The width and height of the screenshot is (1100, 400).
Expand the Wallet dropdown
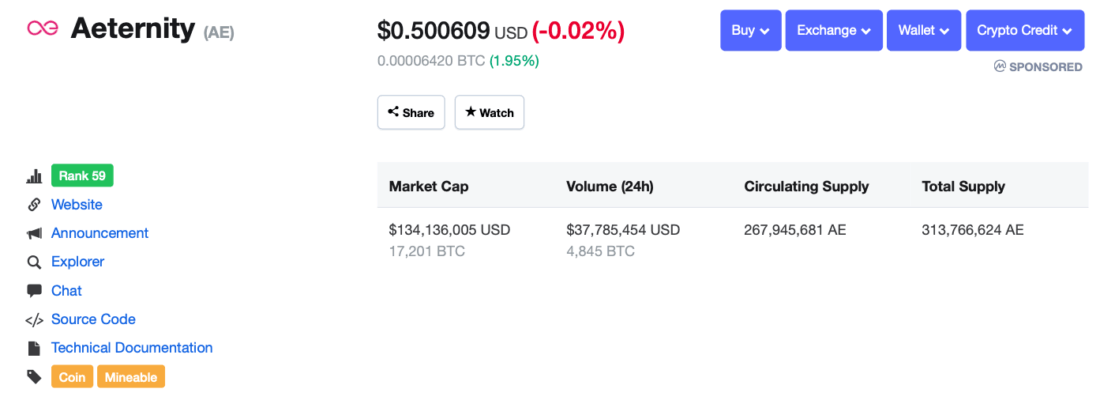click(x=923, y=31)
